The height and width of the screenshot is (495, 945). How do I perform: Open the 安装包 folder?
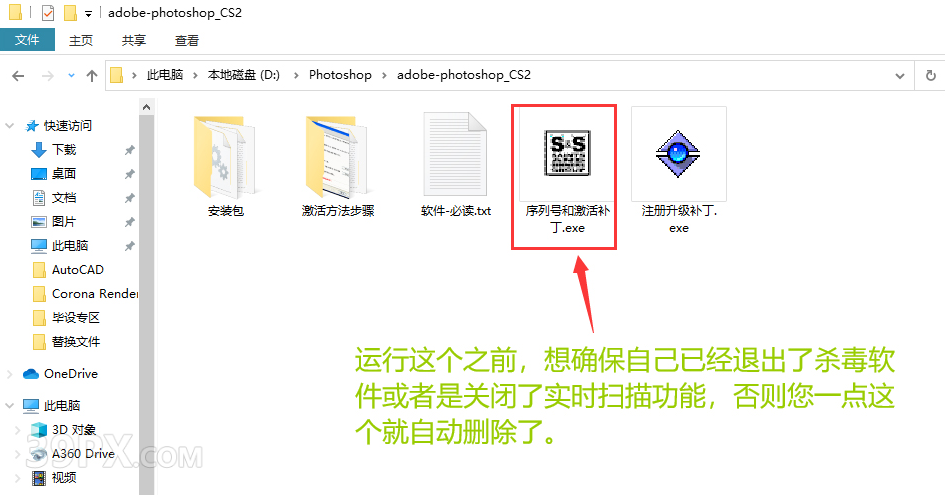[x=225, y=158]
